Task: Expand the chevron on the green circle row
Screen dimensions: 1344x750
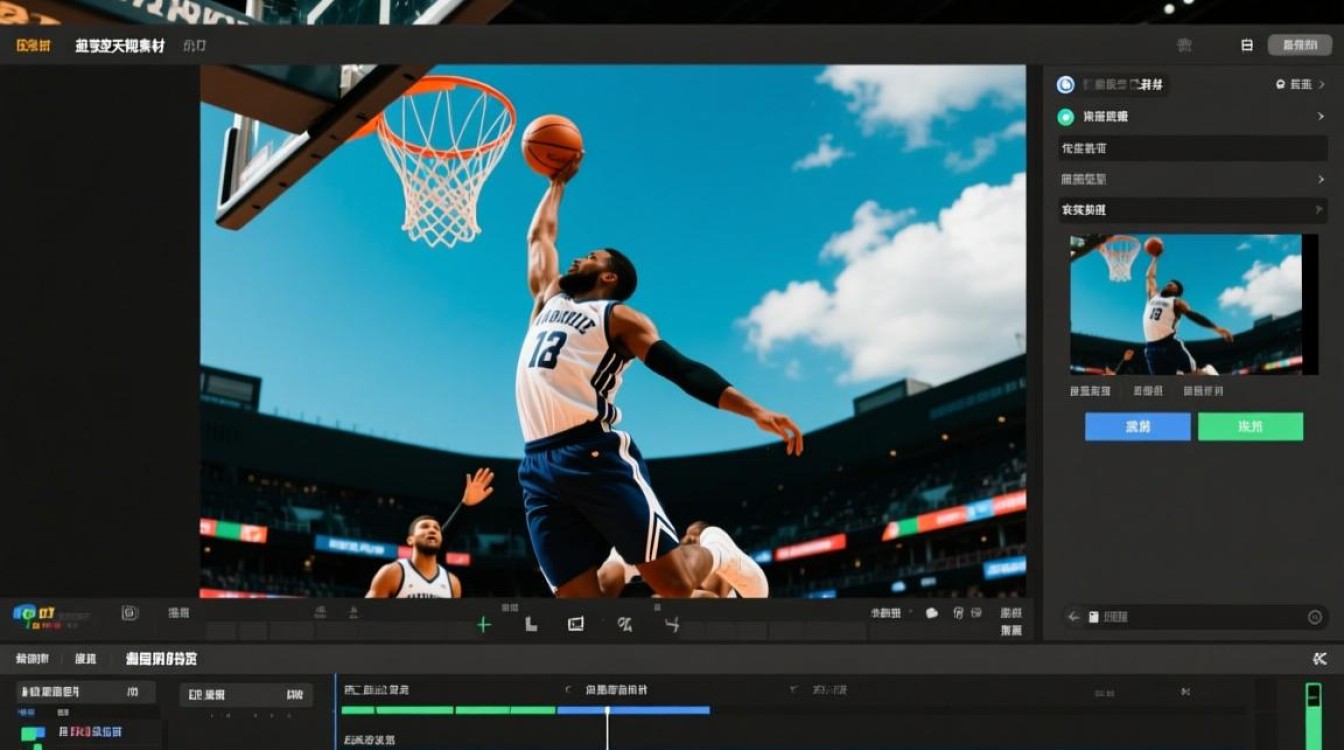Action: tap(1321, 117)
